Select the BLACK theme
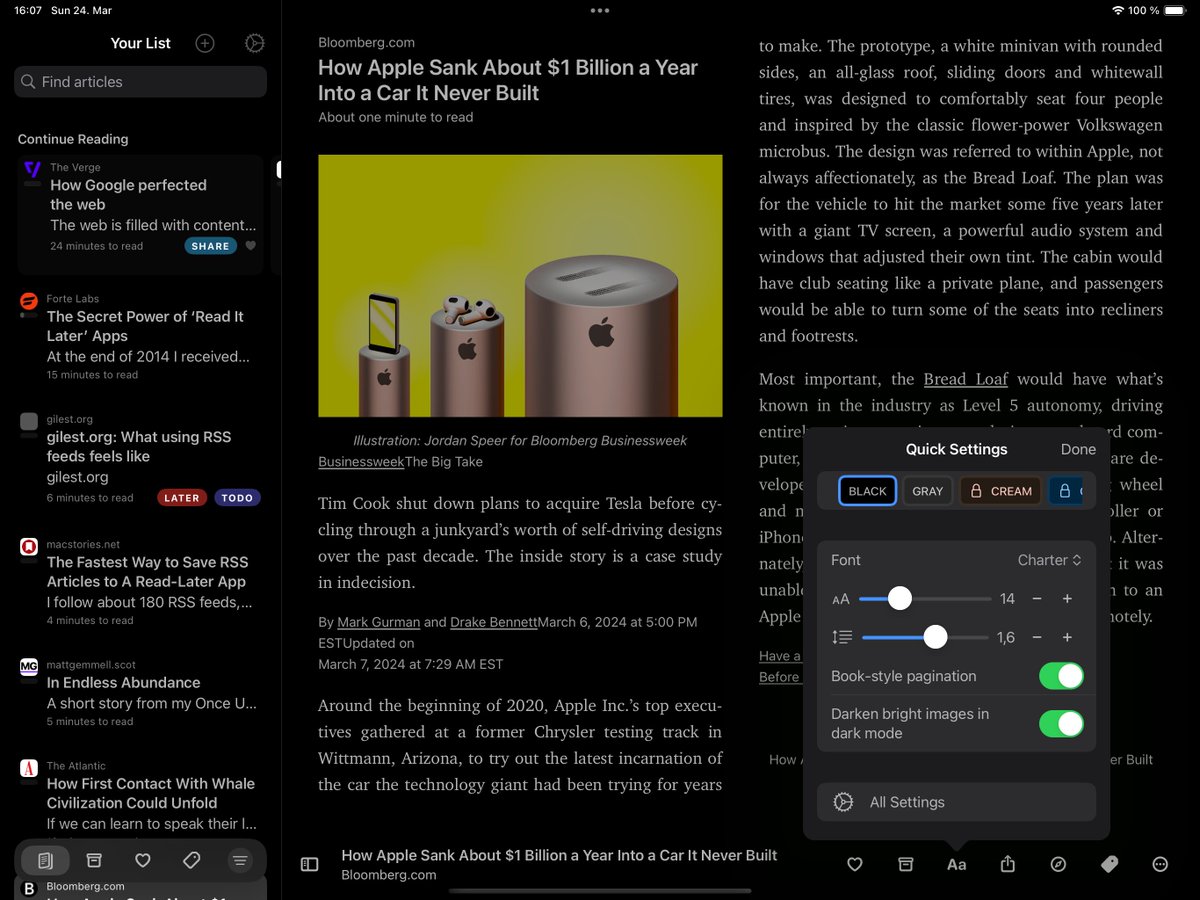Image resolution: width=1200 pixels, height=900 pixels. 867,491
